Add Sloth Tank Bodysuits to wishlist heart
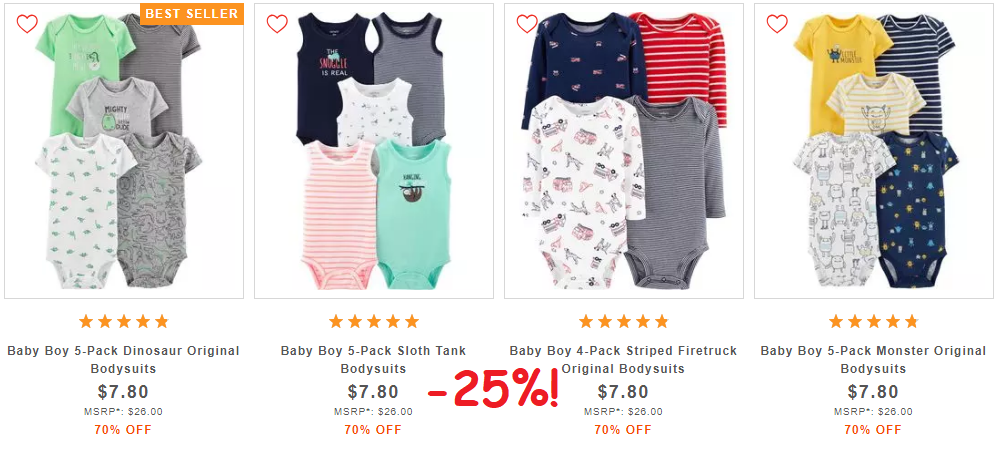This screenshot has height=461, width=997. (277, 24)
